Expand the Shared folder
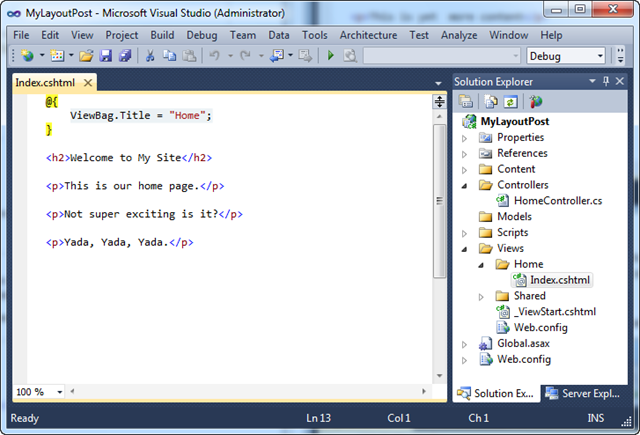This screenshot has width=640, height=435. tap(481, 297)
